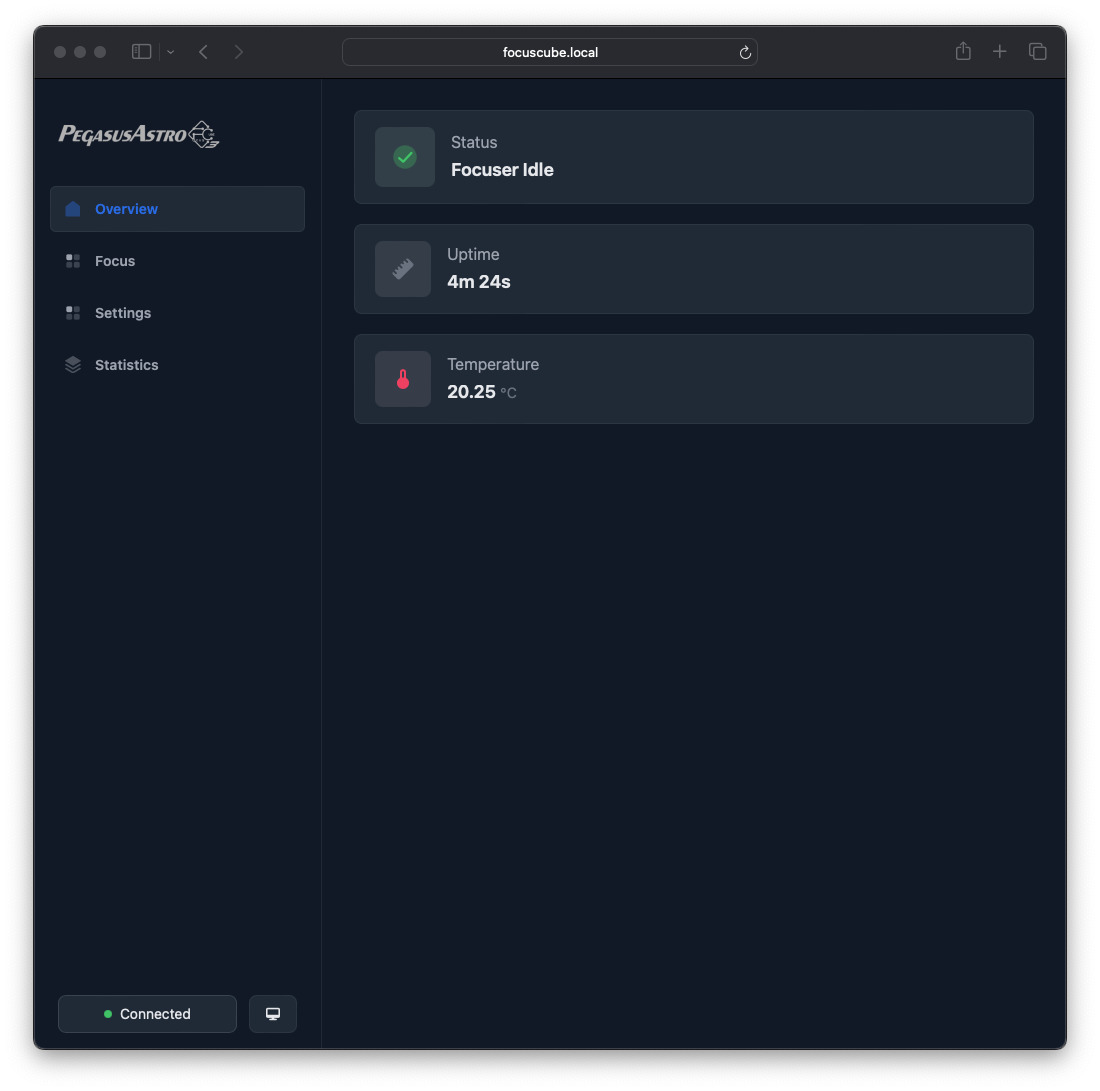View the Statistics section
This screenshot has width=1100, height=1091.
pos(177,365)
